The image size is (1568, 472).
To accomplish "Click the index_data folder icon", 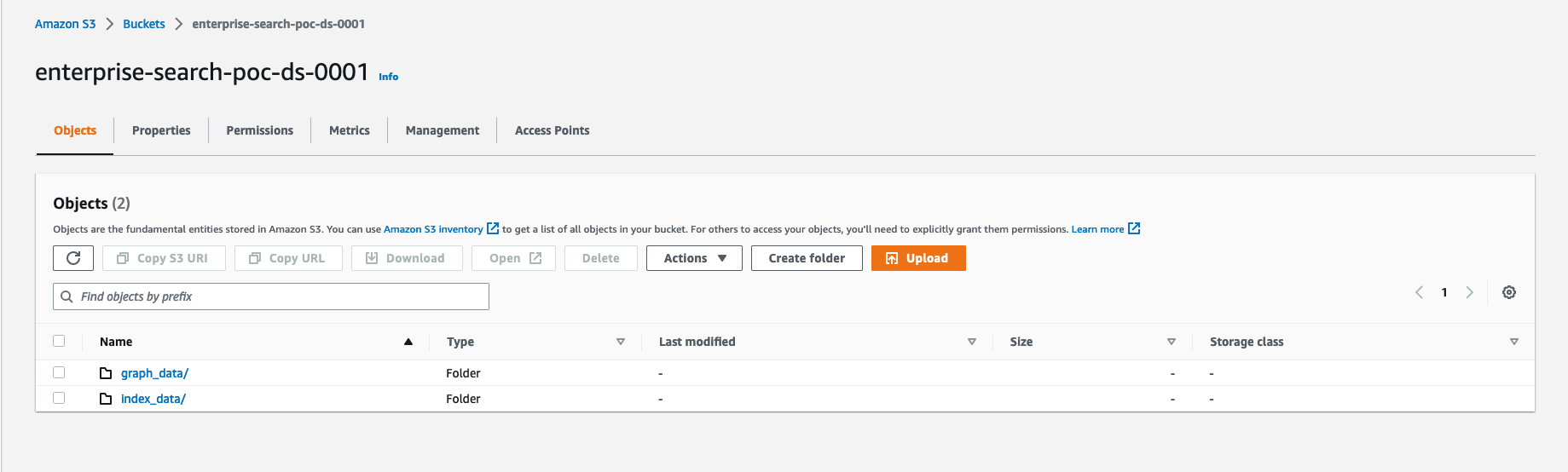I will click(106, 399).
